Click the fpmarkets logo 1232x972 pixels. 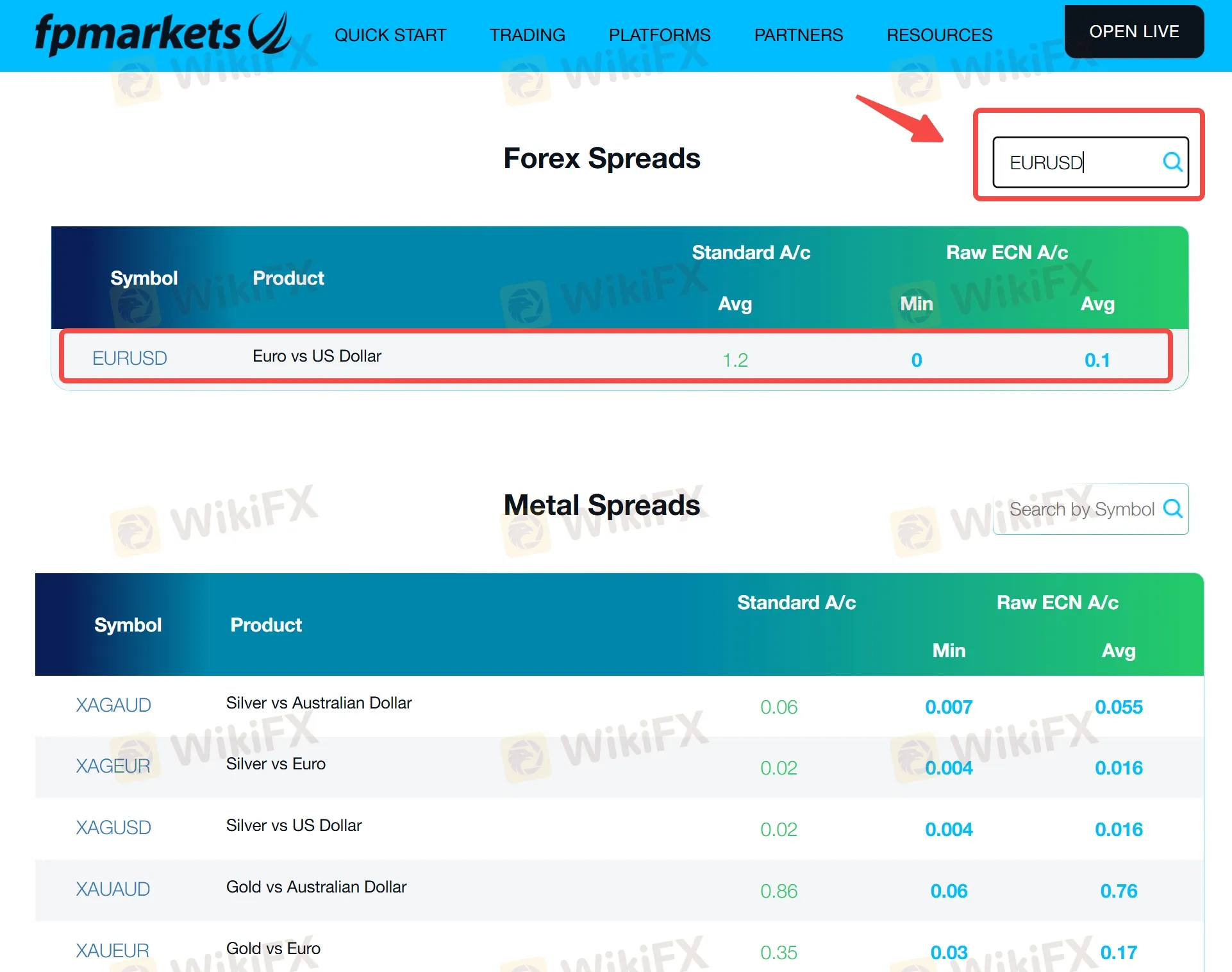tap(163, 33)
